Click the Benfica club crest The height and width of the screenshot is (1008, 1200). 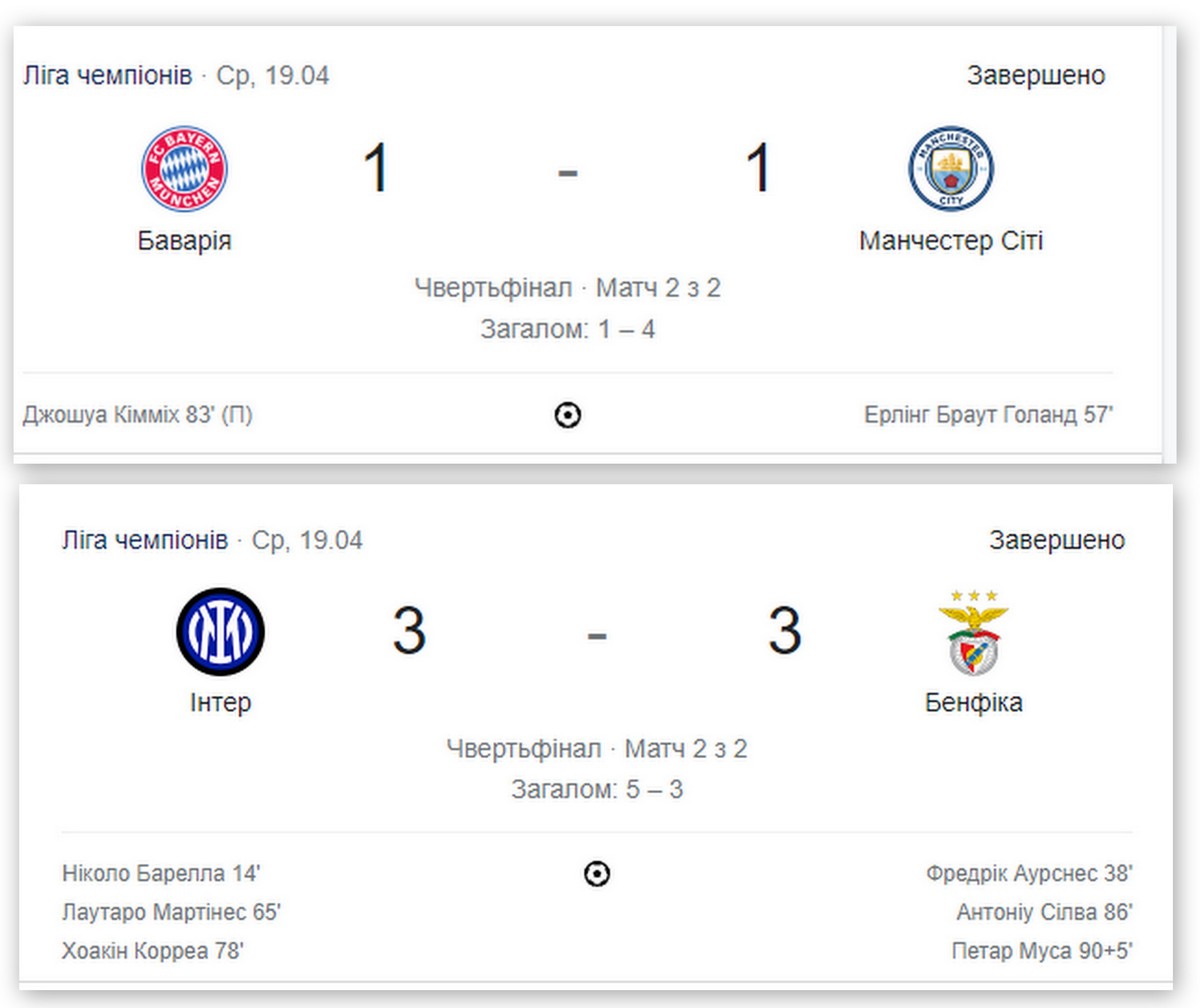(x=973, y=632)
